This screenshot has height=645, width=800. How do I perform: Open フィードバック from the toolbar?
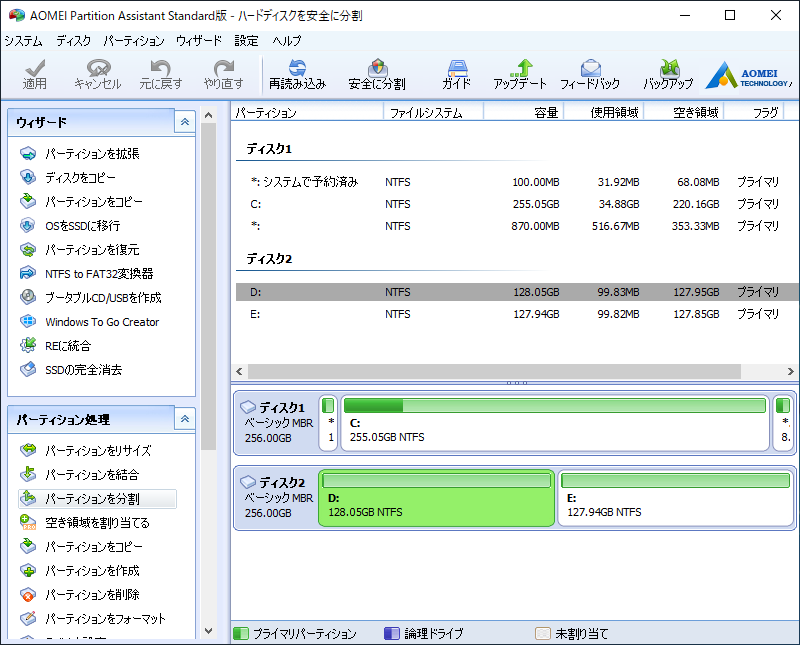coord(590,75)
